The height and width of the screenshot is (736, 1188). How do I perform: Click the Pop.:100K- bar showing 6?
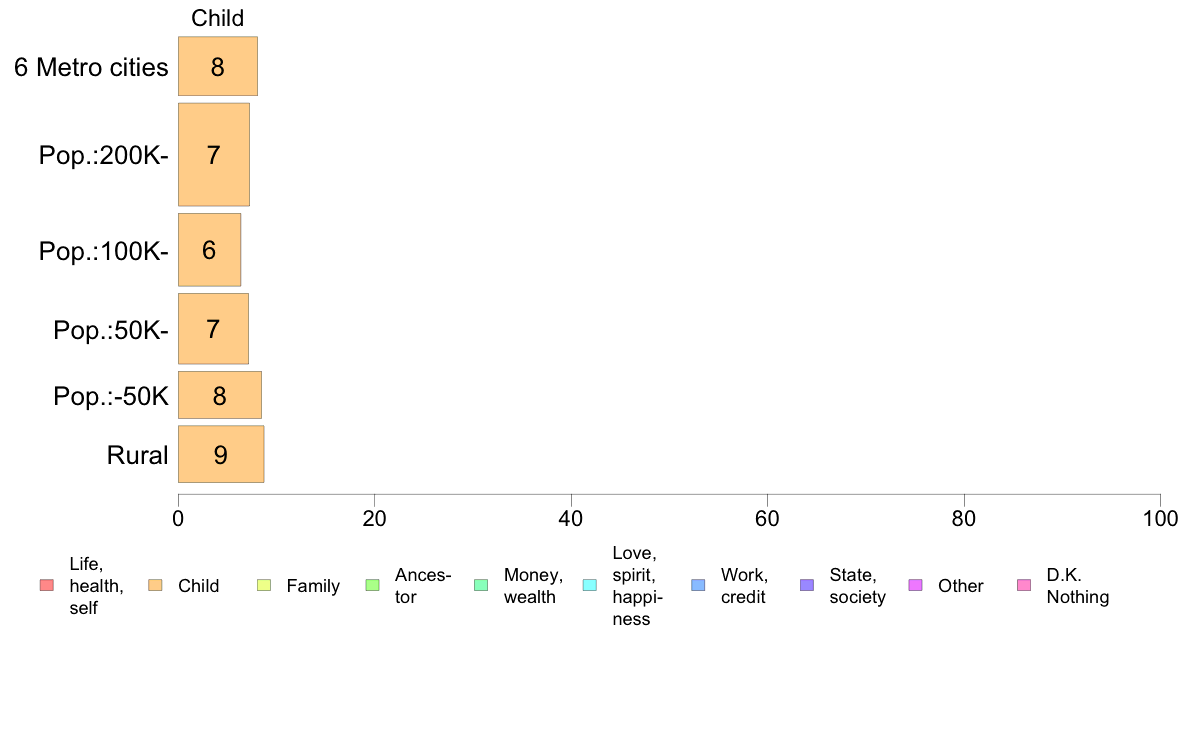210,250
